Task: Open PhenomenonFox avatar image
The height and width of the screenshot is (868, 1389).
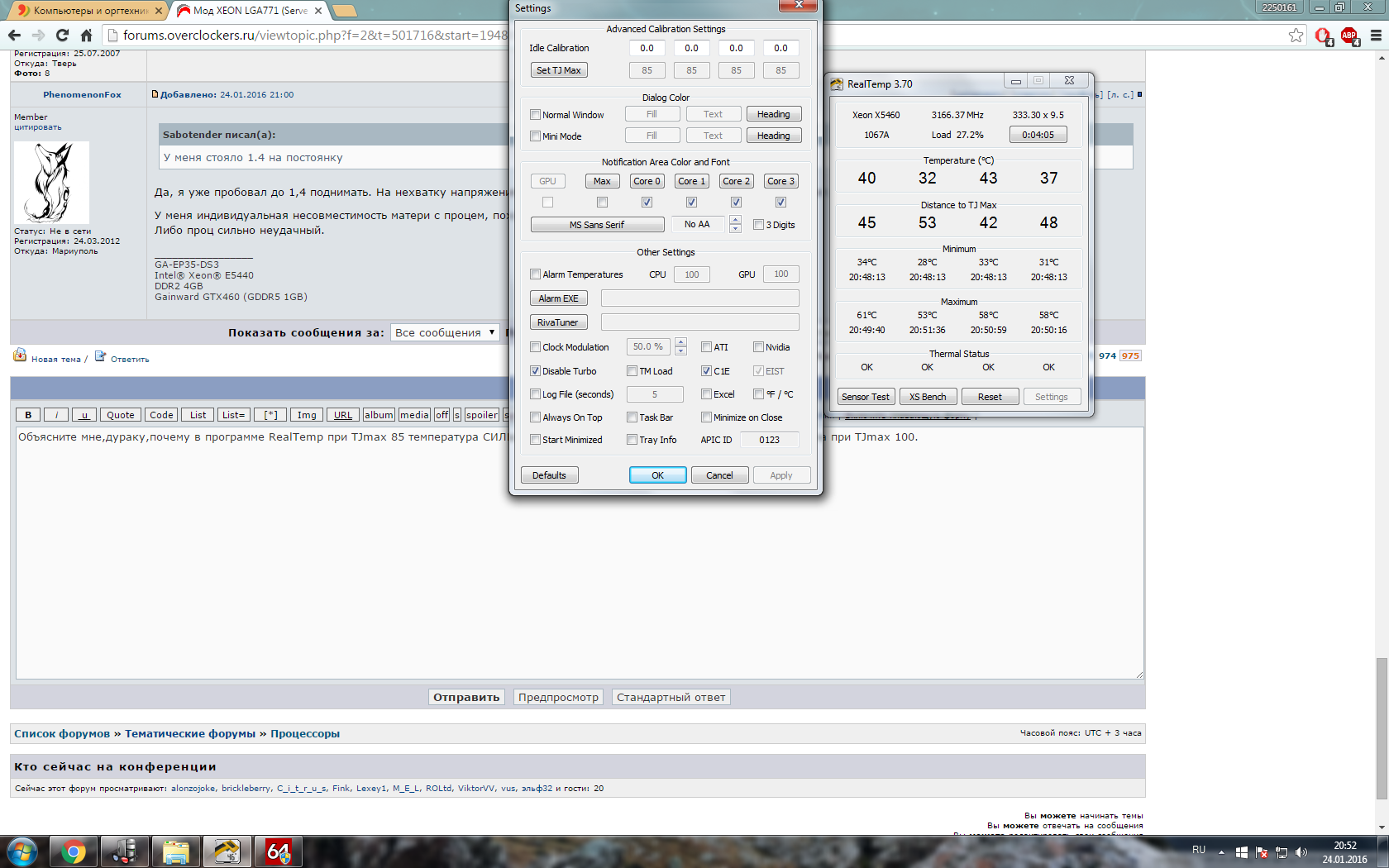Action: [51, 183]
